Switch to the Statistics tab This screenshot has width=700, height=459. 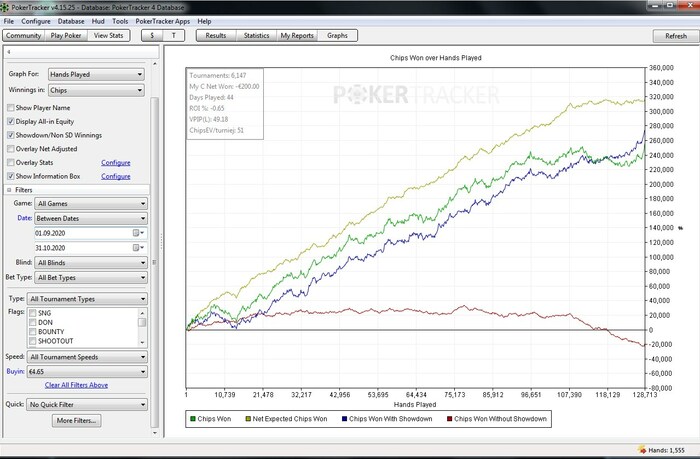click(256, 35)
